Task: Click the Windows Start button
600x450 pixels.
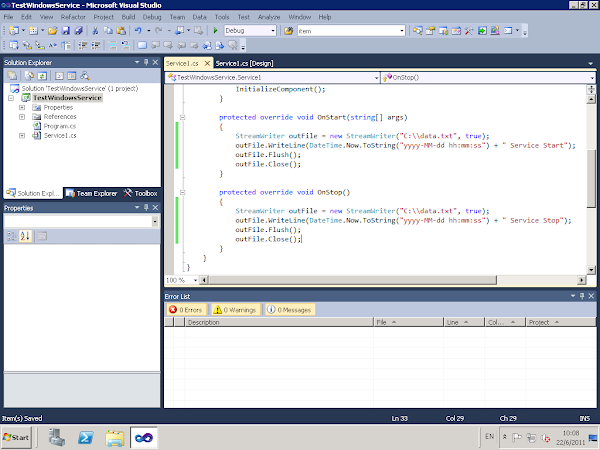Action: click(16, 437)
